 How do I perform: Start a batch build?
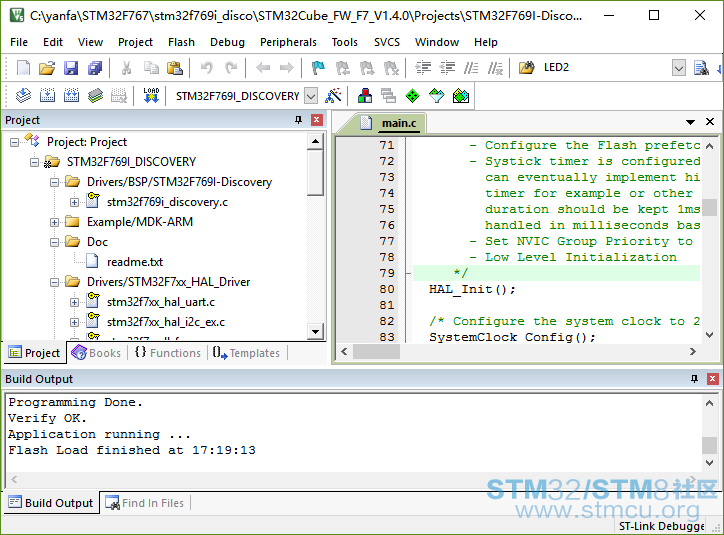click(96, 96)
